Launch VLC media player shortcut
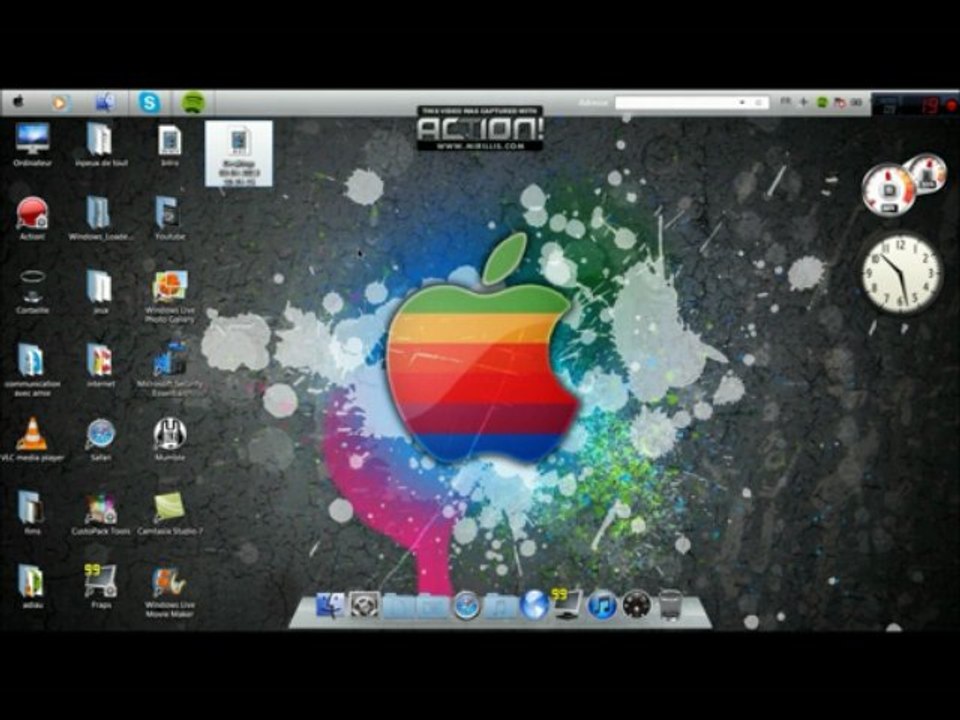The height and width of the screenshot is (720, 960). pyautogui.click(x=32, y=439)
